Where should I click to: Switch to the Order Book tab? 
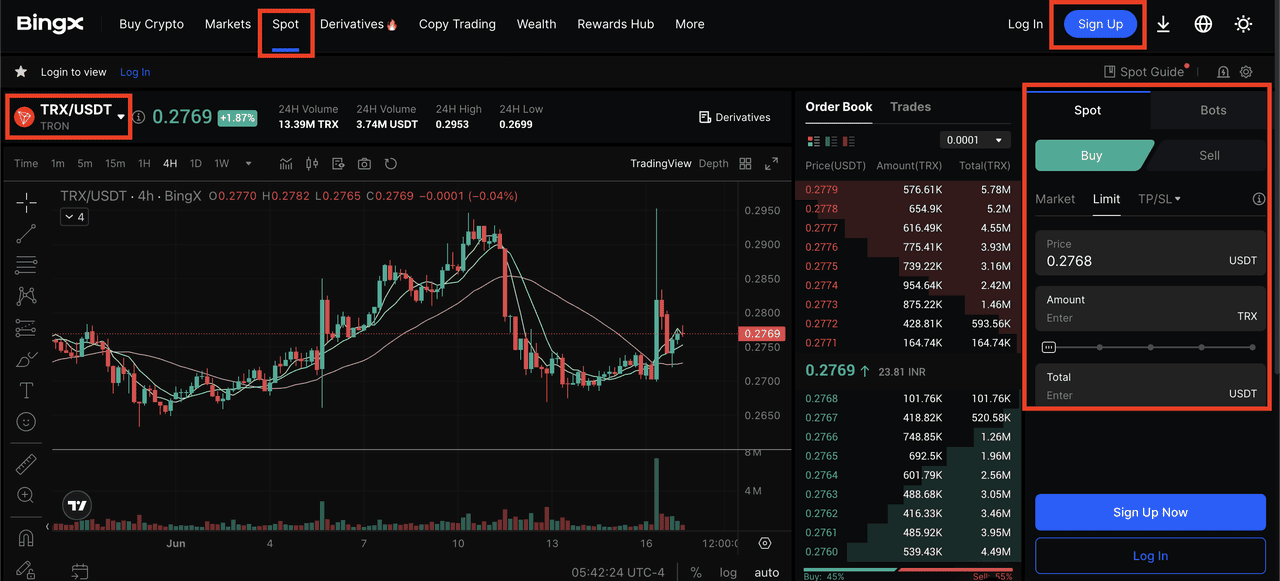839,107
